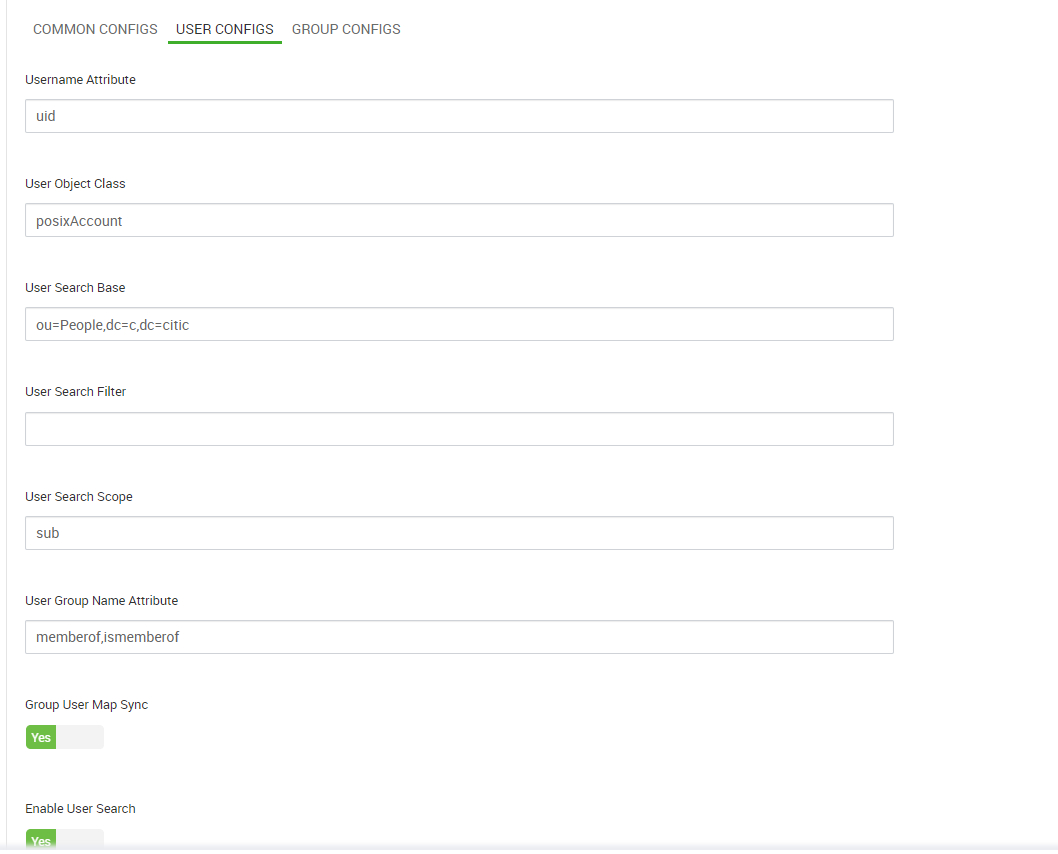Click into the User Search Base field

[x=459, y=324]
